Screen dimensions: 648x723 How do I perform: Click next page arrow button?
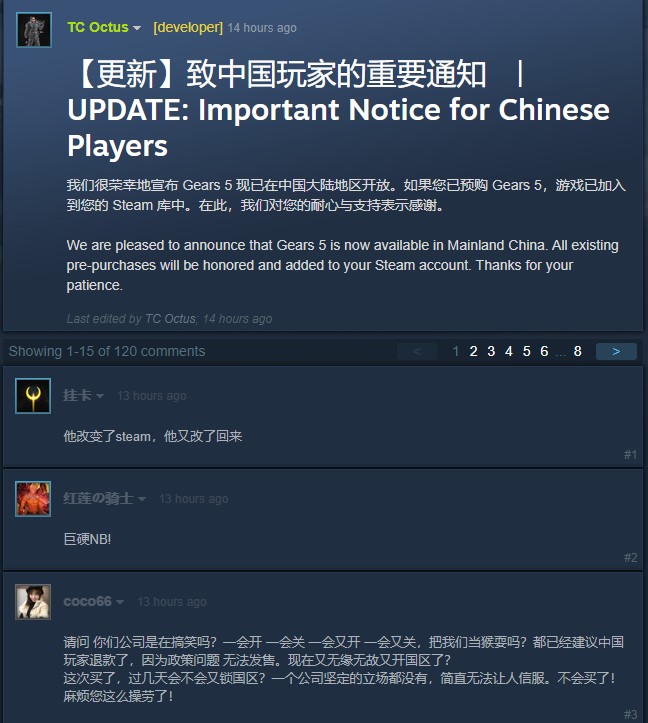tap(616, 351)
